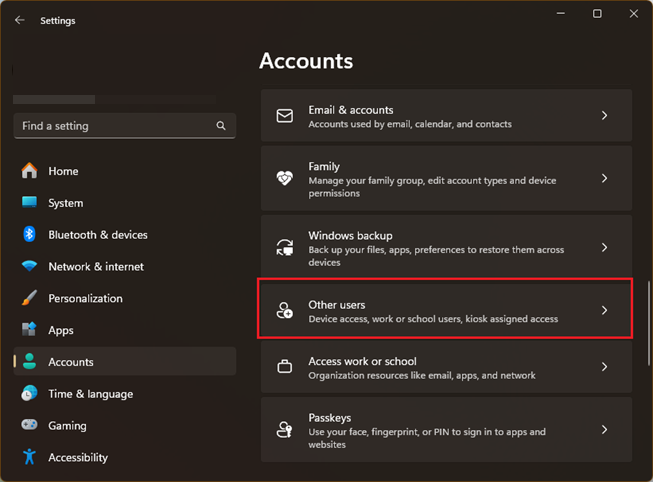Minimize the Settings window
This screenshot has height=482, width=653.
[561, 13]
